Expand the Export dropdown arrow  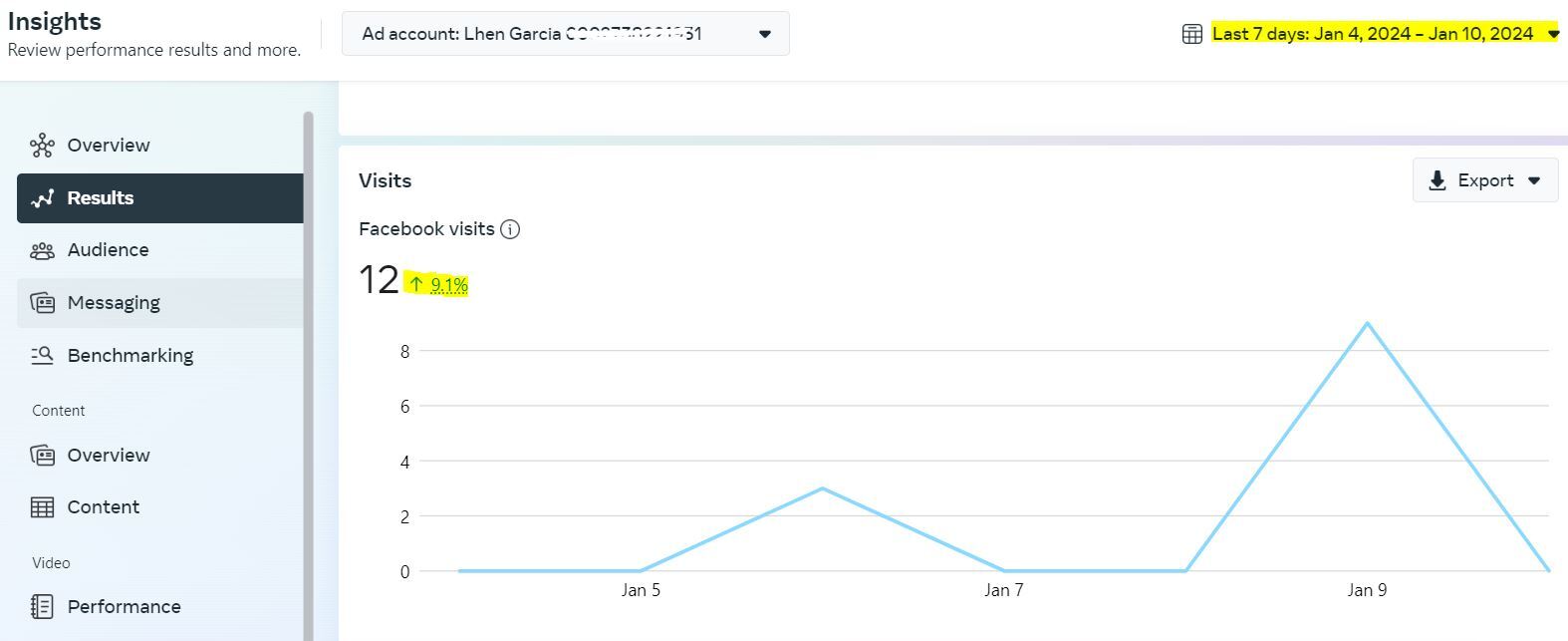[1534, 180]
